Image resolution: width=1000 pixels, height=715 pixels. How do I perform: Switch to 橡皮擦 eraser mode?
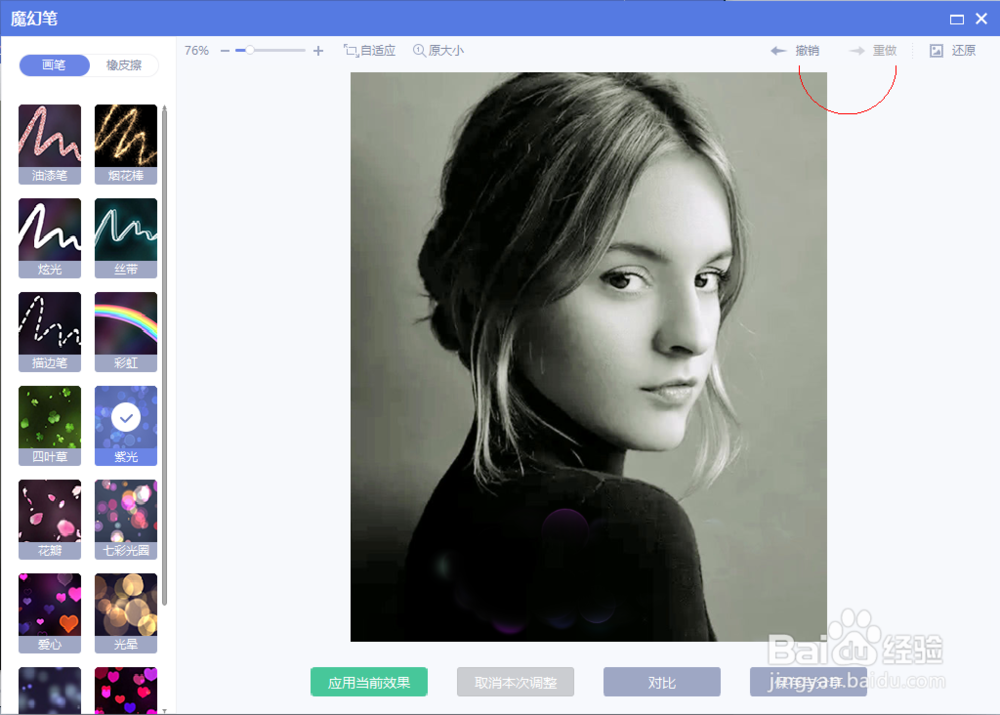coord(124,65)
